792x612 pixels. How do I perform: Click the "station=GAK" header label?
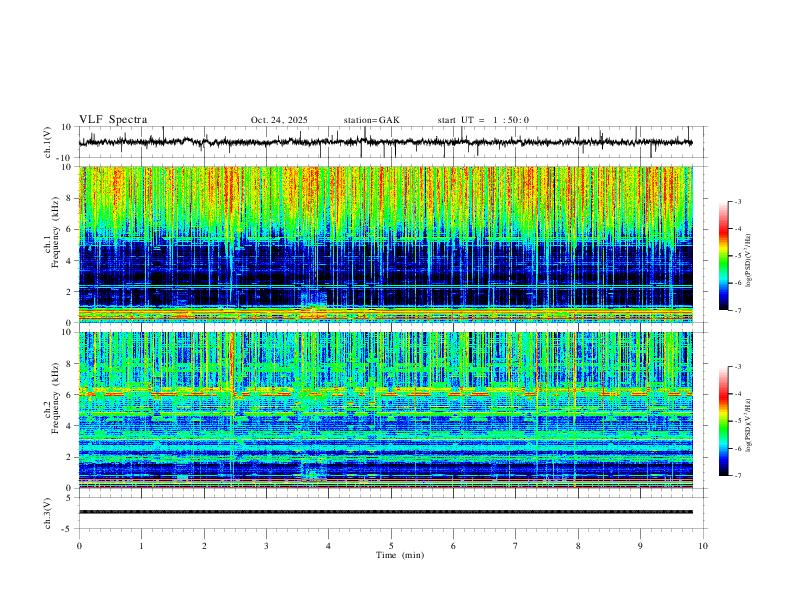point(371,120)
